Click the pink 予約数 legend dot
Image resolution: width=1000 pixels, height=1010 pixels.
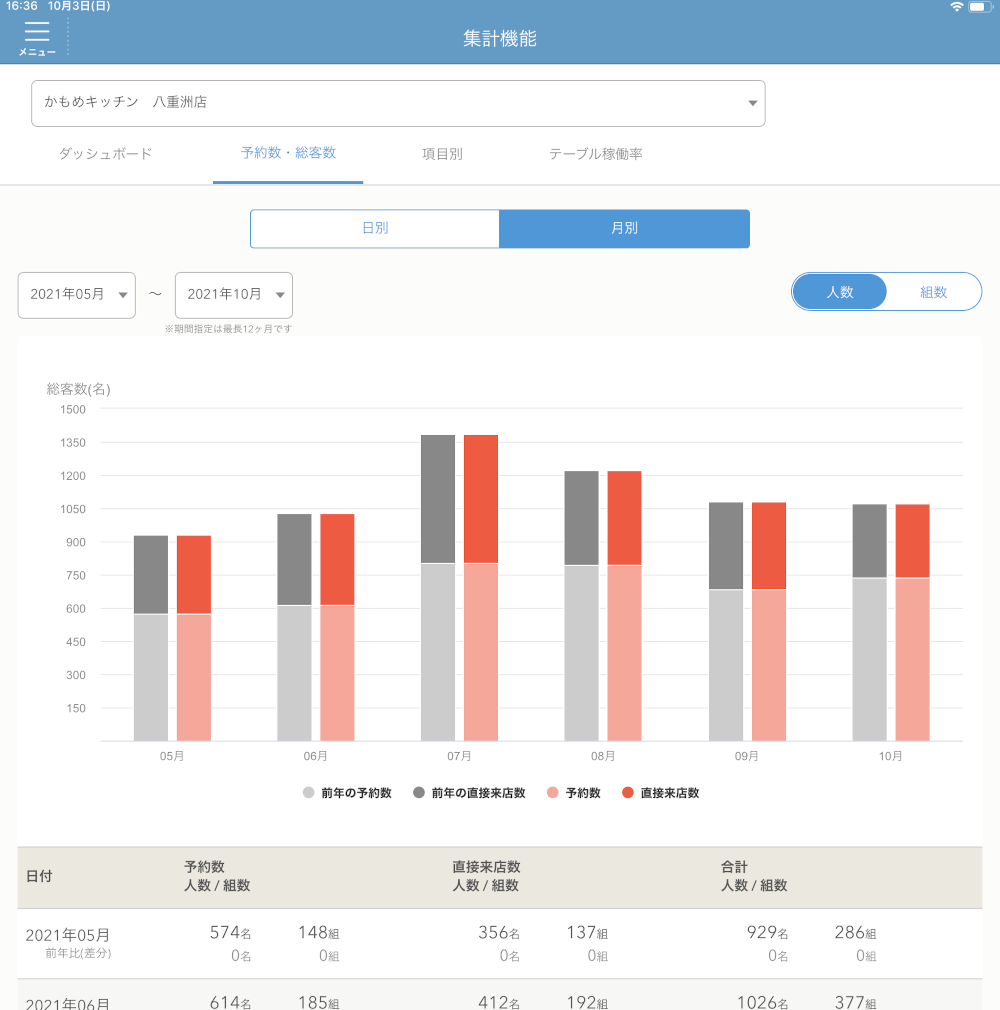pyautogui.click(x=552, y=793)
